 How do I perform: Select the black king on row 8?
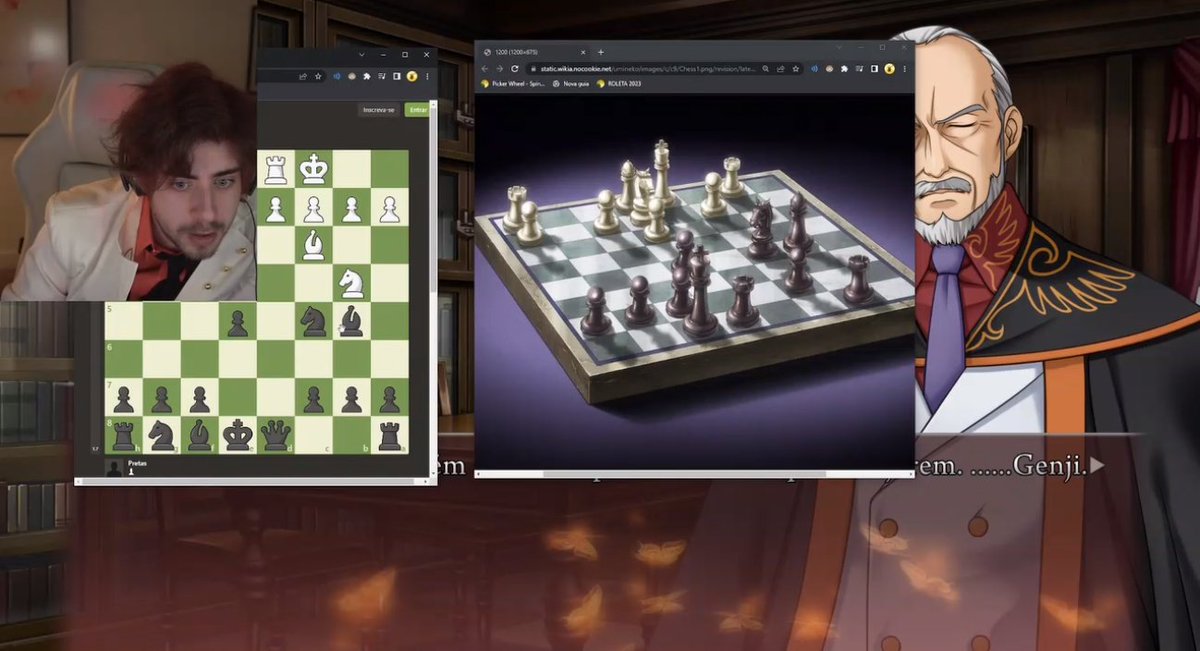(x=238, y=435)
